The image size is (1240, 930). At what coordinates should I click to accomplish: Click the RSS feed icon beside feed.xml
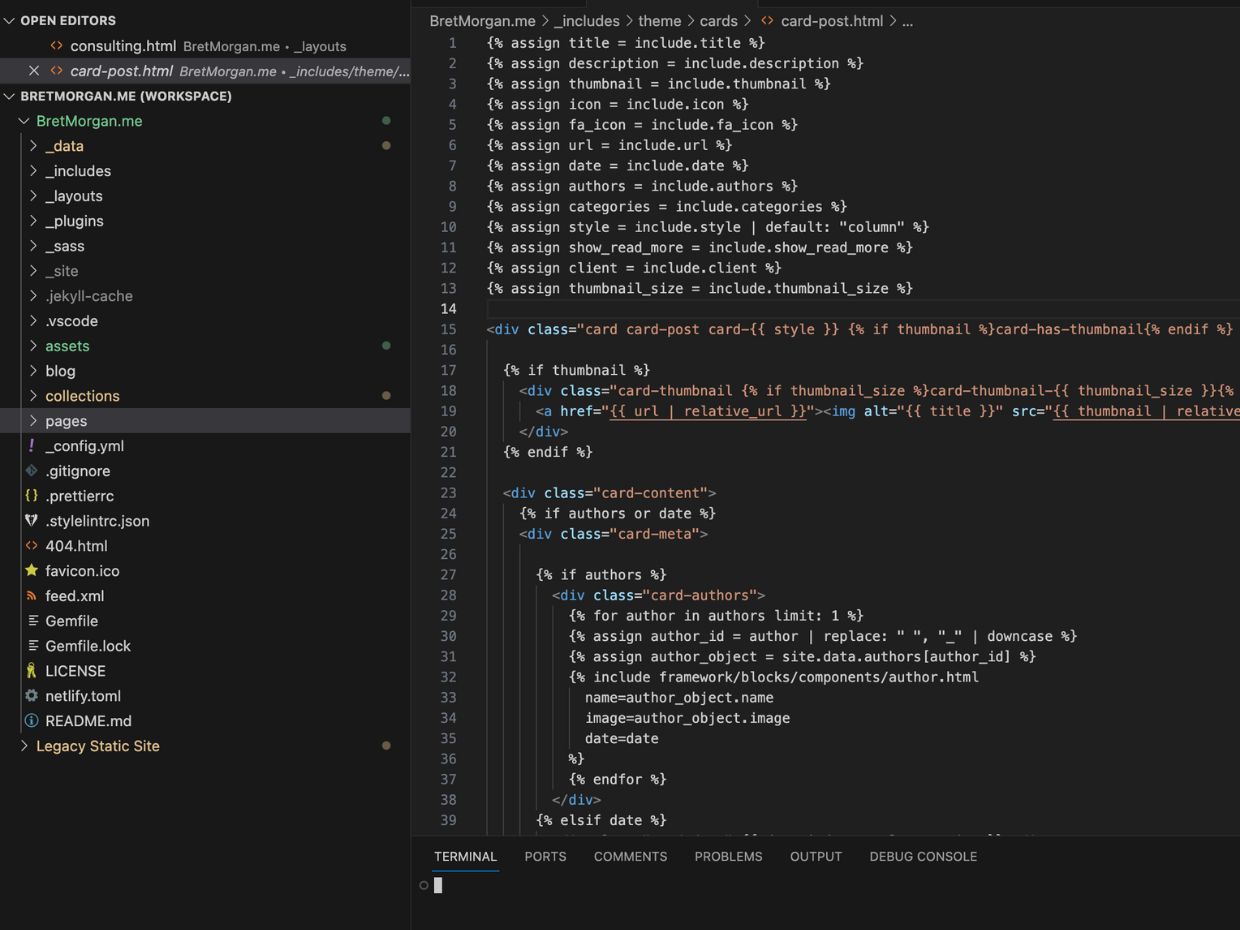tap(31, 595)
